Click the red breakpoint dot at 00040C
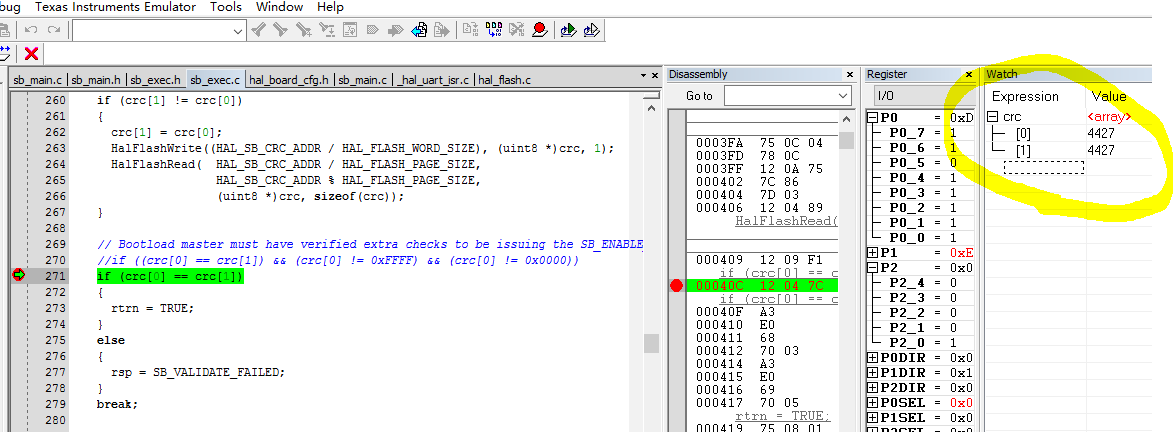This screenshot has height=432, width=1173. click(676, 285)
